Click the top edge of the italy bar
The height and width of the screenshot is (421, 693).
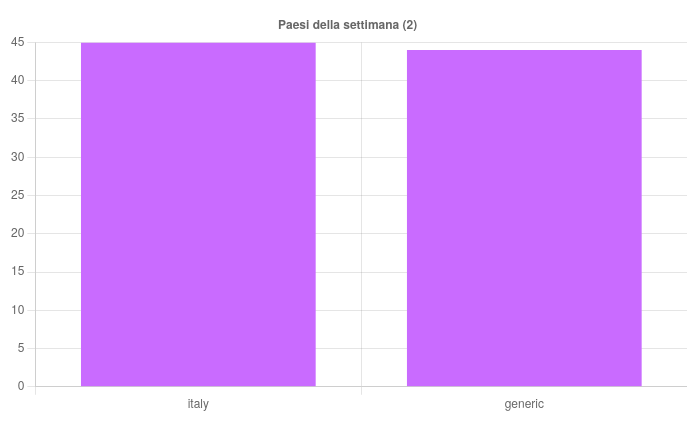[198, 43]
